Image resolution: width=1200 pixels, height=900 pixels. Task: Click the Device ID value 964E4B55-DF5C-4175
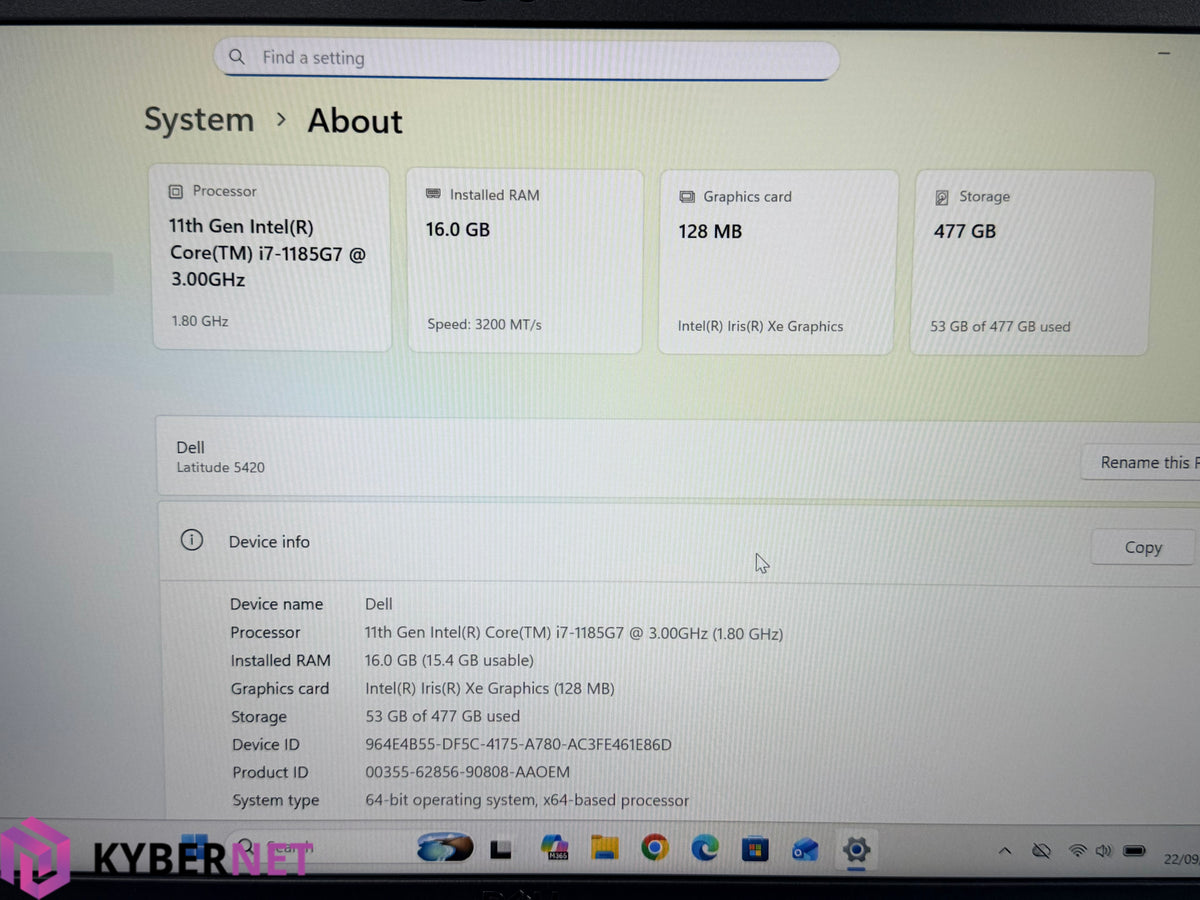coord(518,745)
